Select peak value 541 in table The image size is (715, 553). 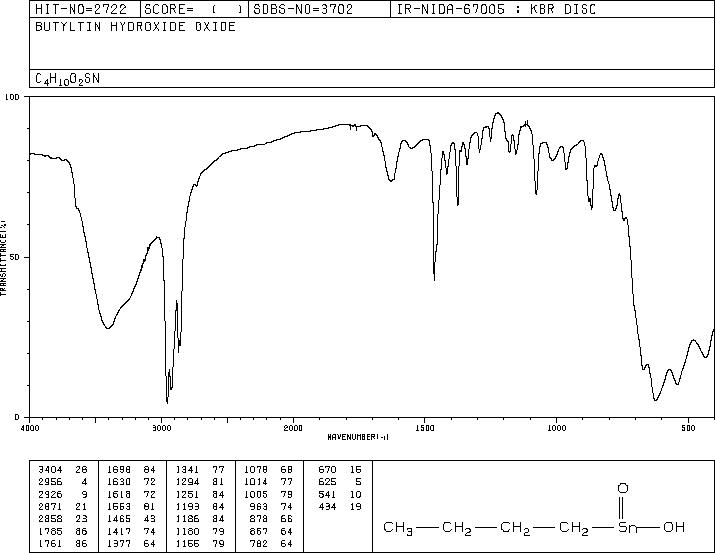pos(327,494)
